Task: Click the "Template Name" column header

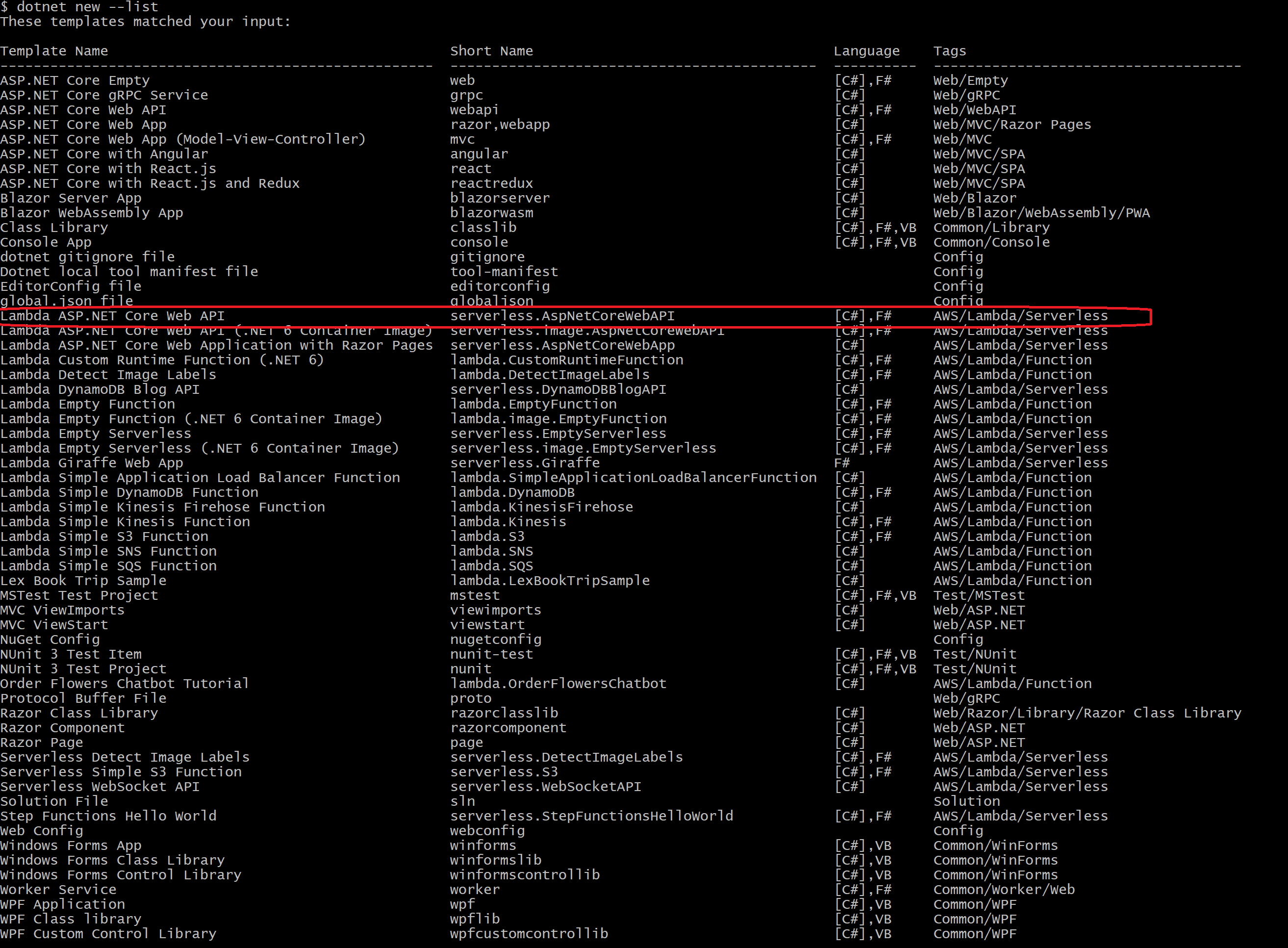Action: (x=54, y=51)
